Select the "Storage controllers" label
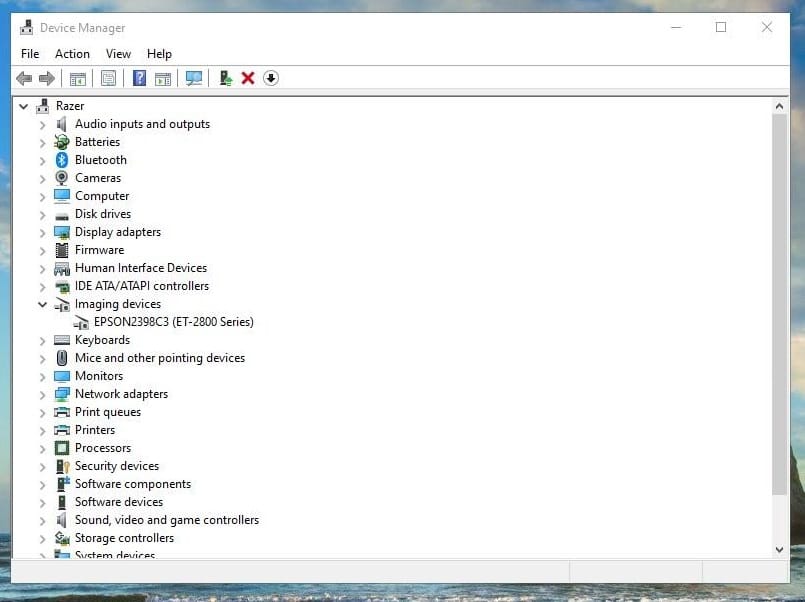805x602 pixels. pyautogui.click(x=124, y=537)
